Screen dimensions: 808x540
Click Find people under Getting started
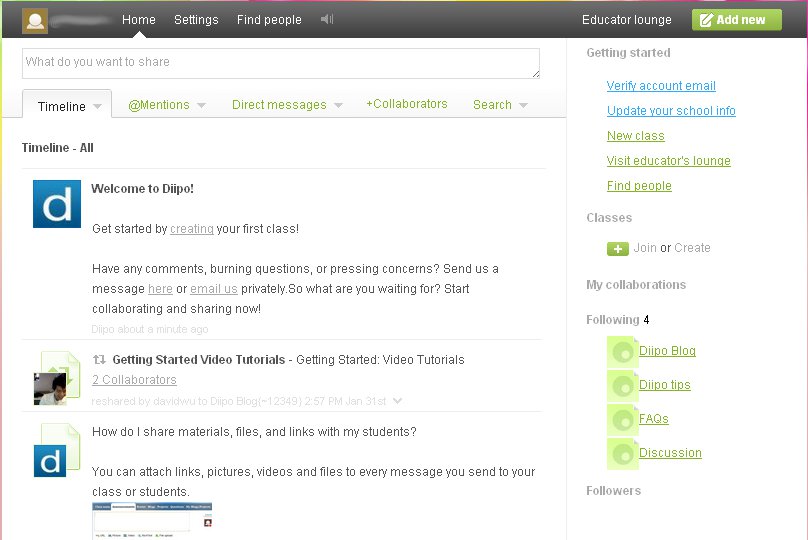coord(639,186)
